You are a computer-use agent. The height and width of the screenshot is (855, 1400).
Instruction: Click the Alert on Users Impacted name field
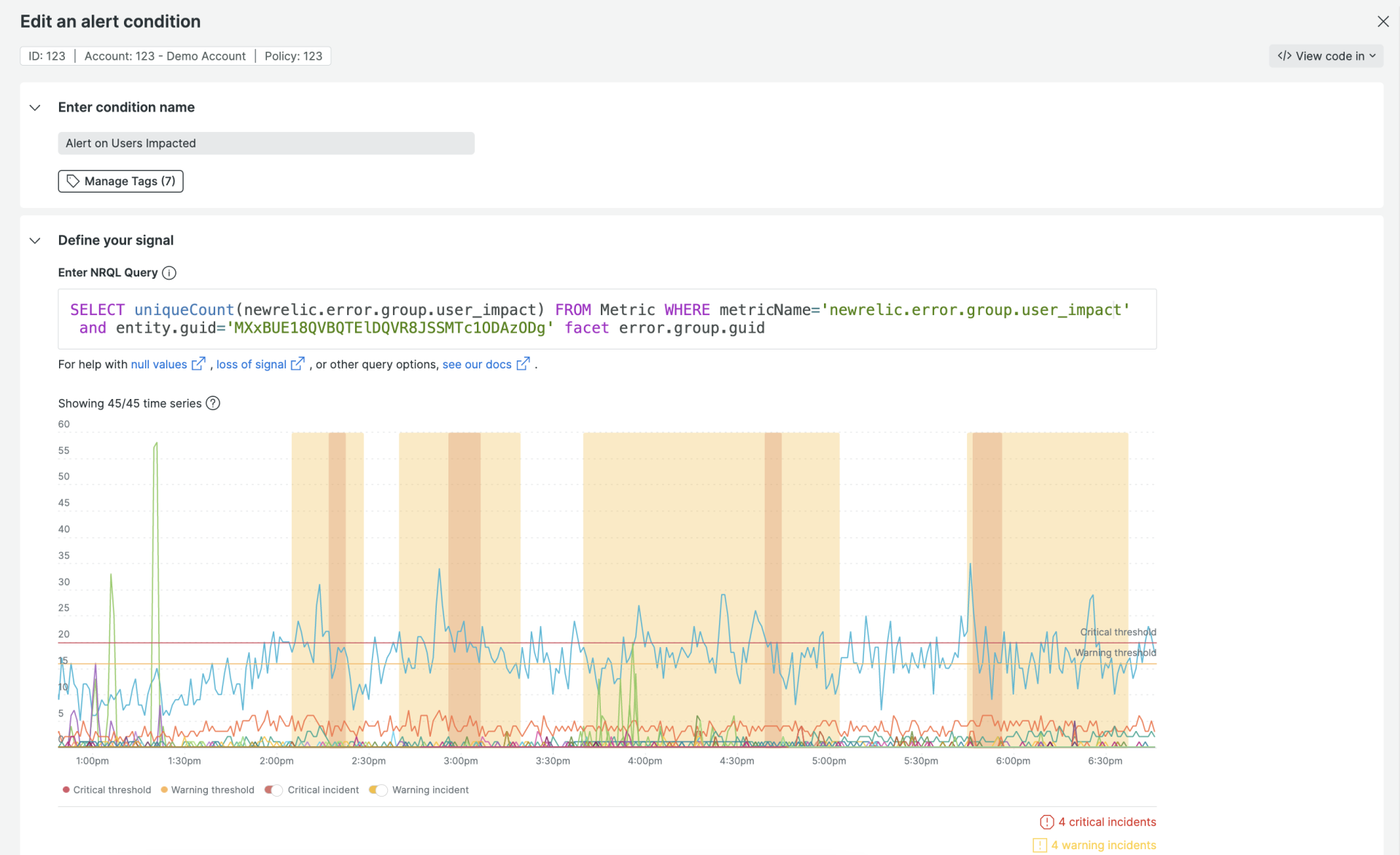(x=265, y=143)
